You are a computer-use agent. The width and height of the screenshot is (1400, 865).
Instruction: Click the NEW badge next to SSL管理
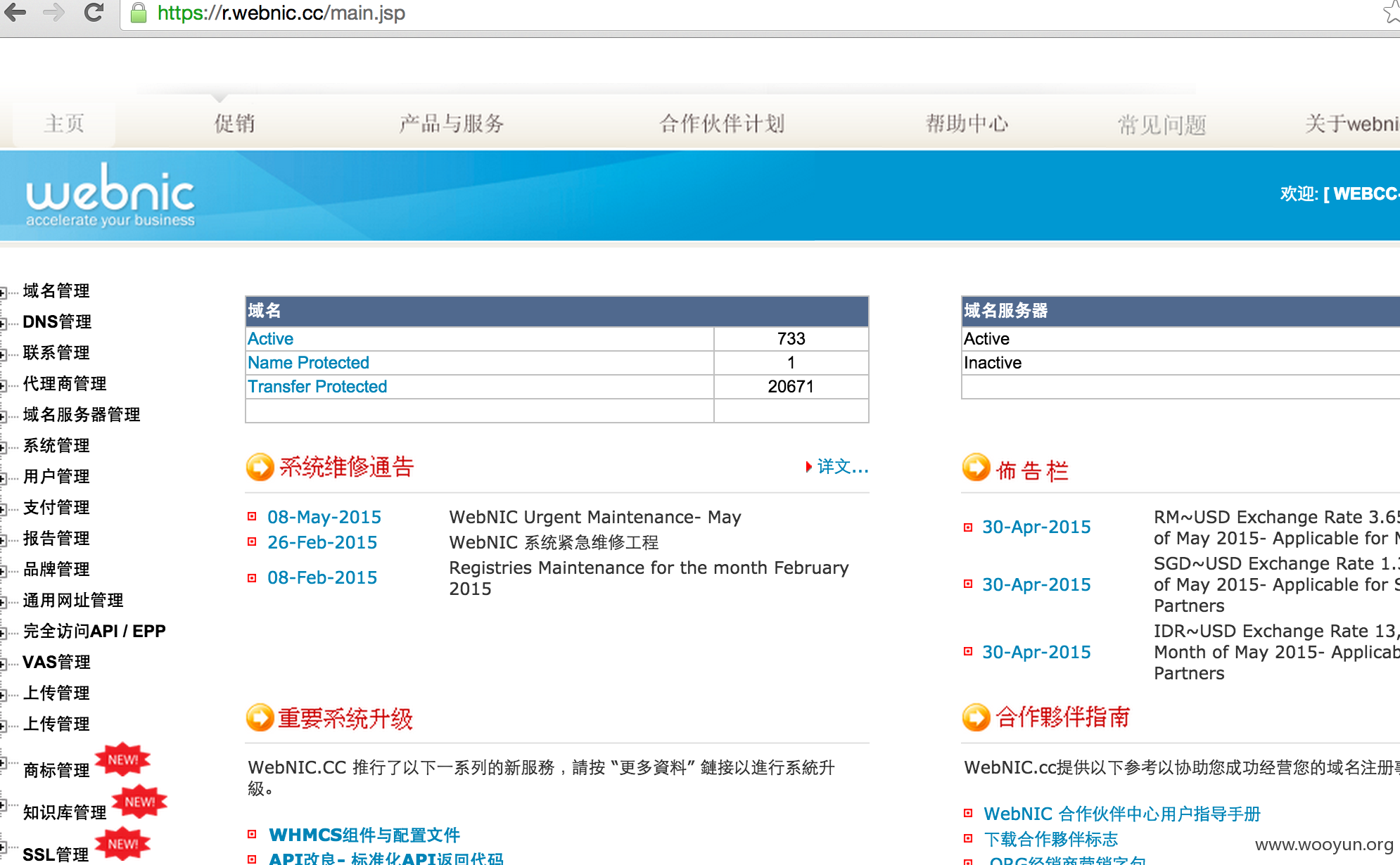[123, 844]
